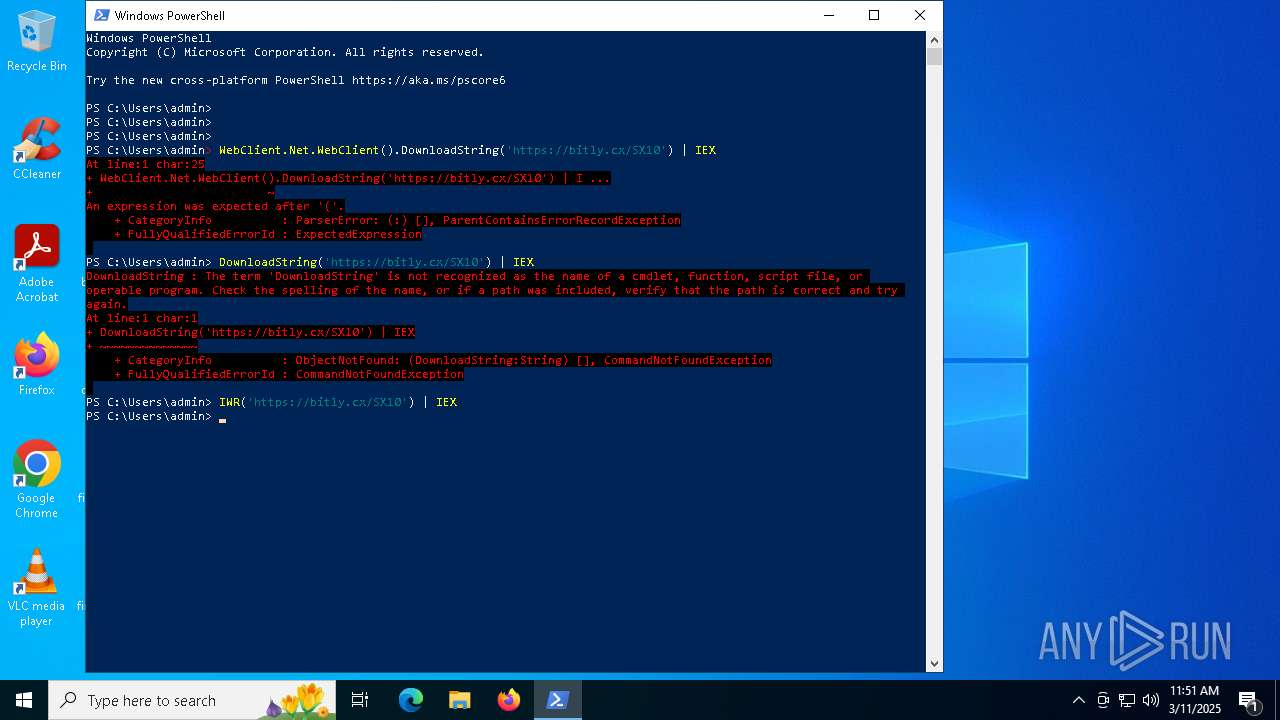Viewport: 1280px width, 720px height.
Task: Select the VLC media player shortcut
Action: pyautogui.click(x=37, y=587)
